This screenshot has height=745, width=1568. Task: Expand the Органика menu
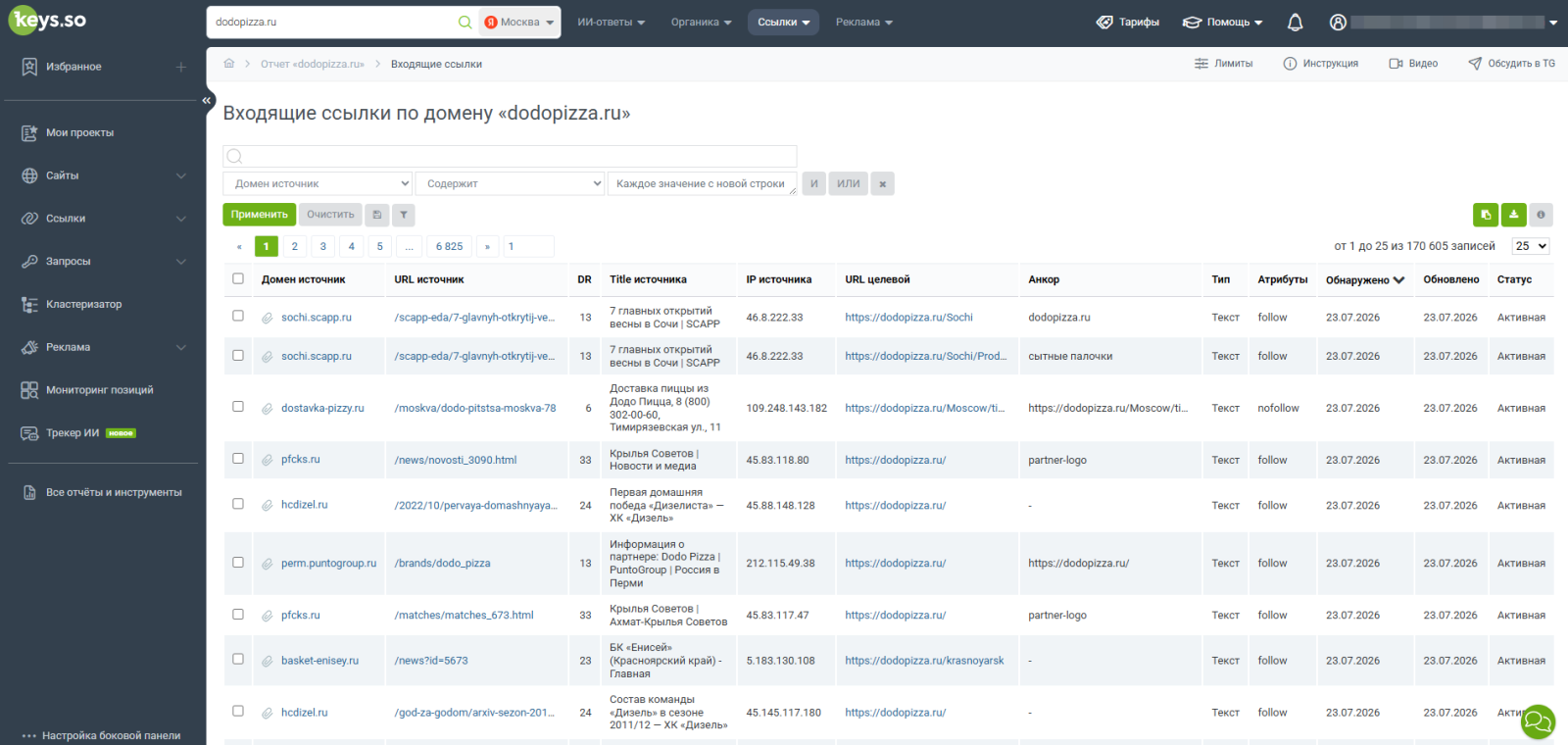(x=702, y=22)
